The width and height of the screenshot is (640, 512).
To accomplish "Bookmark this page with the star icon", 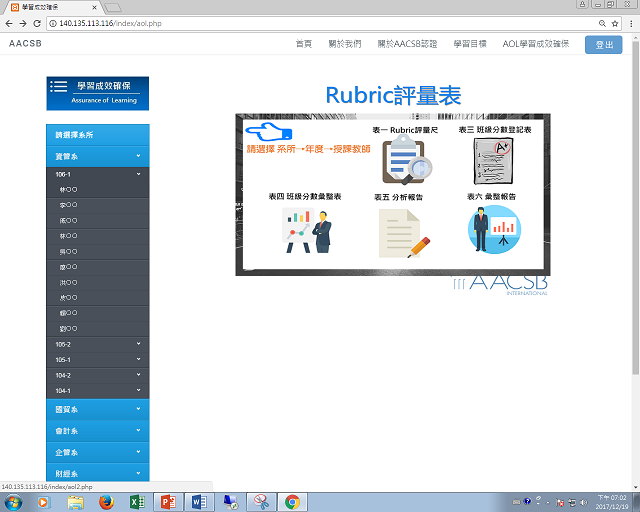I will pyautogui.click(x=615, y=24).
